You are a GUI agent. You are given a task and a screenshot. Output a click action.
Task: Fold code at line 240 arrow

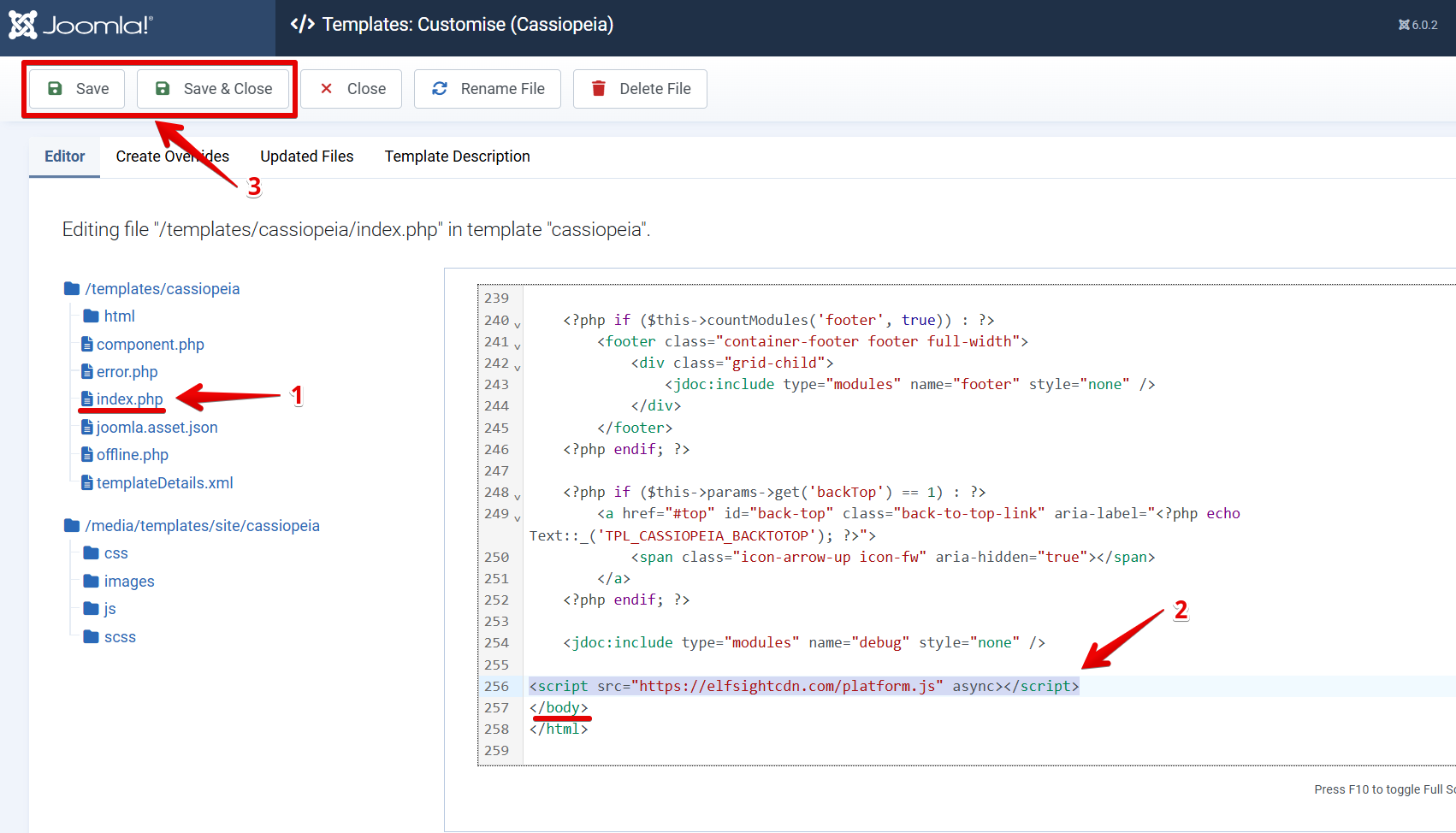518,324
